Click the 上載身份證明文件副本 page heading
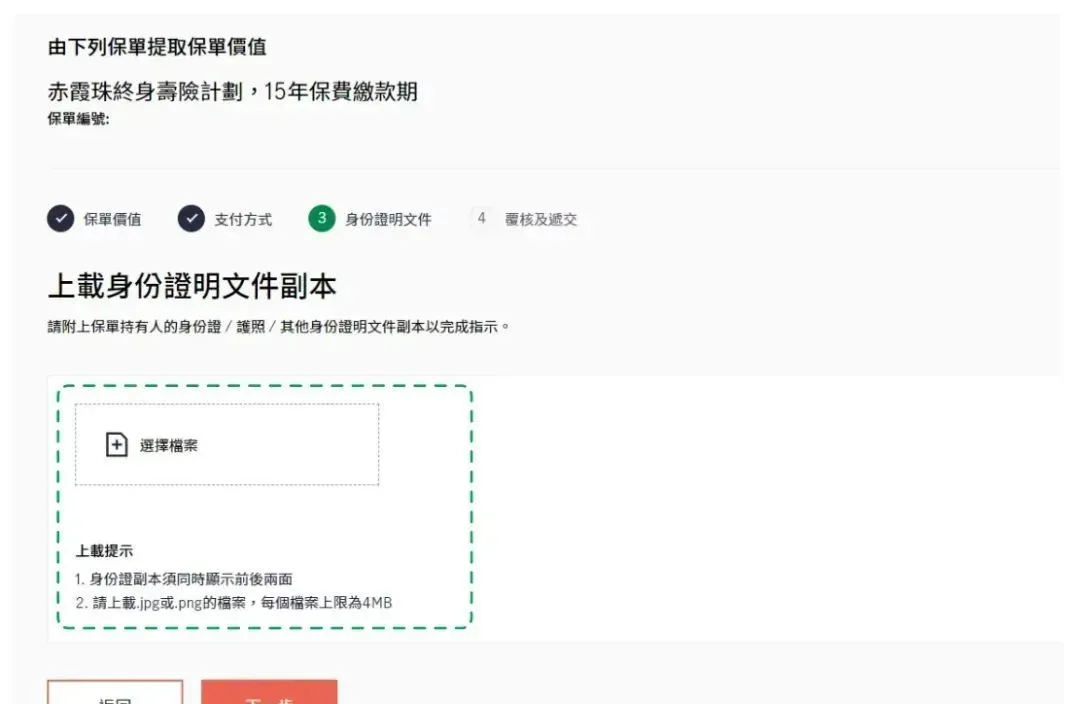 pos(192,286)
